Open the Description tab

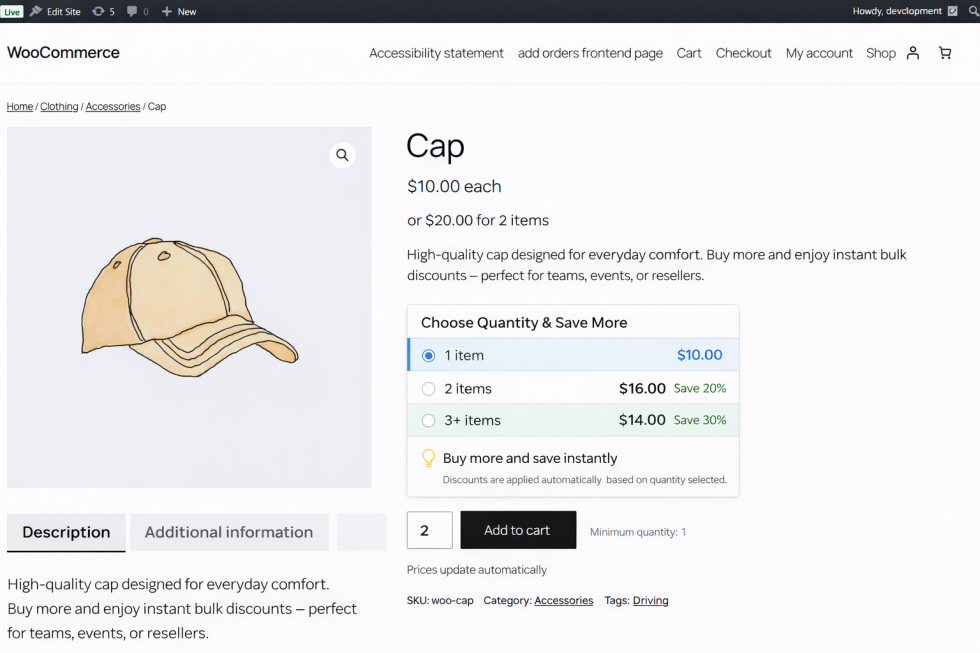66,532
